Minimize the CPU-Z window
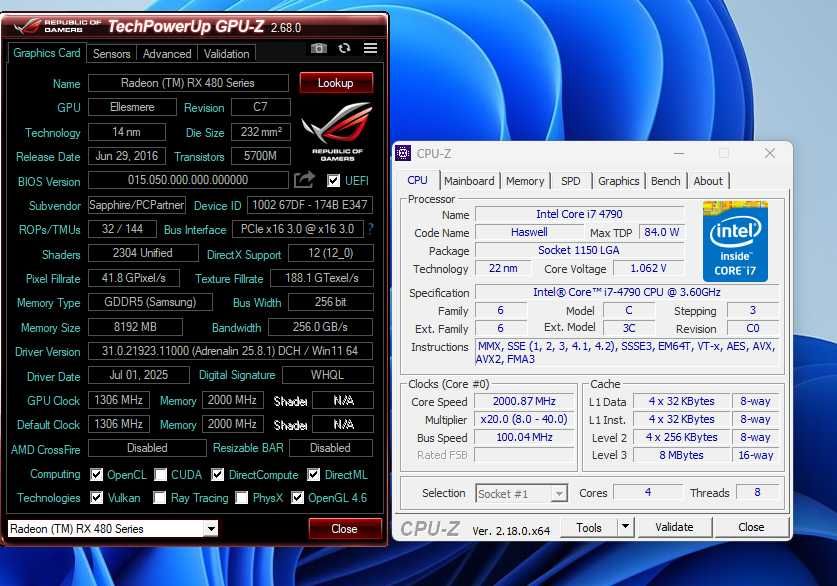 (679, 154)
